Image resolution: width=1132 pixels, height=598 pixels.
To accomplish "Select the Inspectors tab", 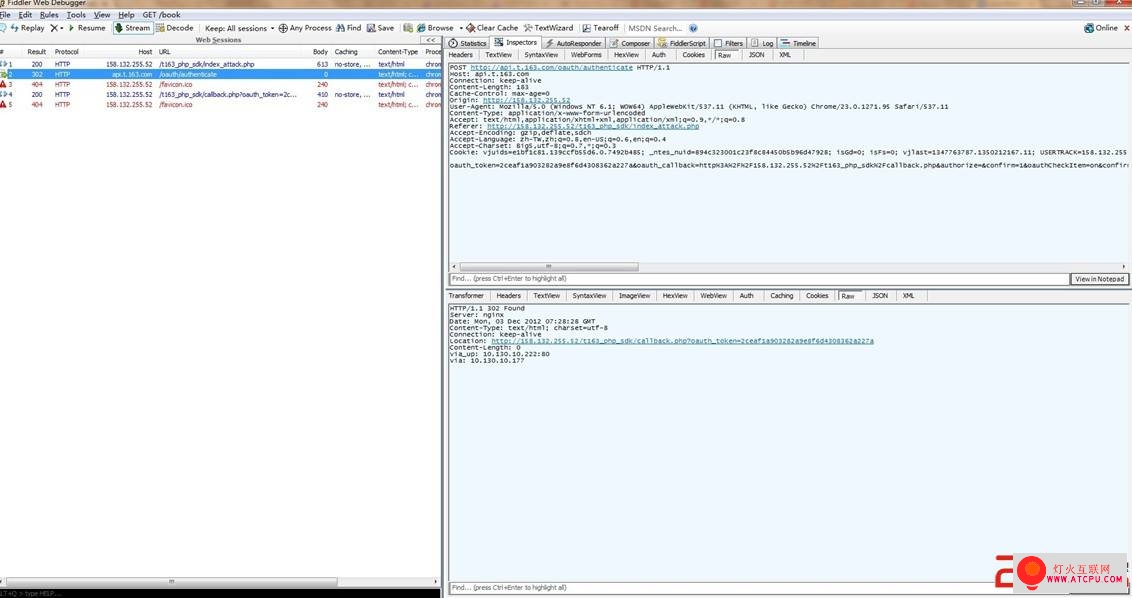I will 515,43.
